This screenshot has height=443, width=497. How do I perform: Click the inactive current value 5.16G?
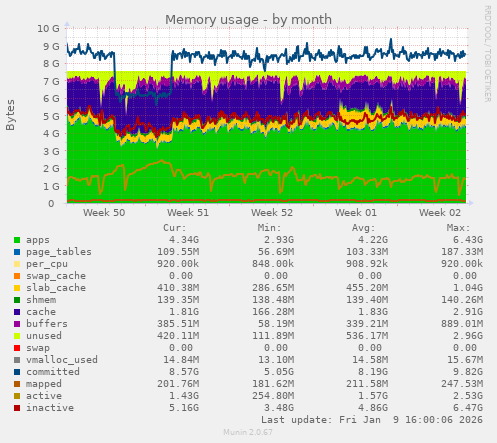(184, 408)
